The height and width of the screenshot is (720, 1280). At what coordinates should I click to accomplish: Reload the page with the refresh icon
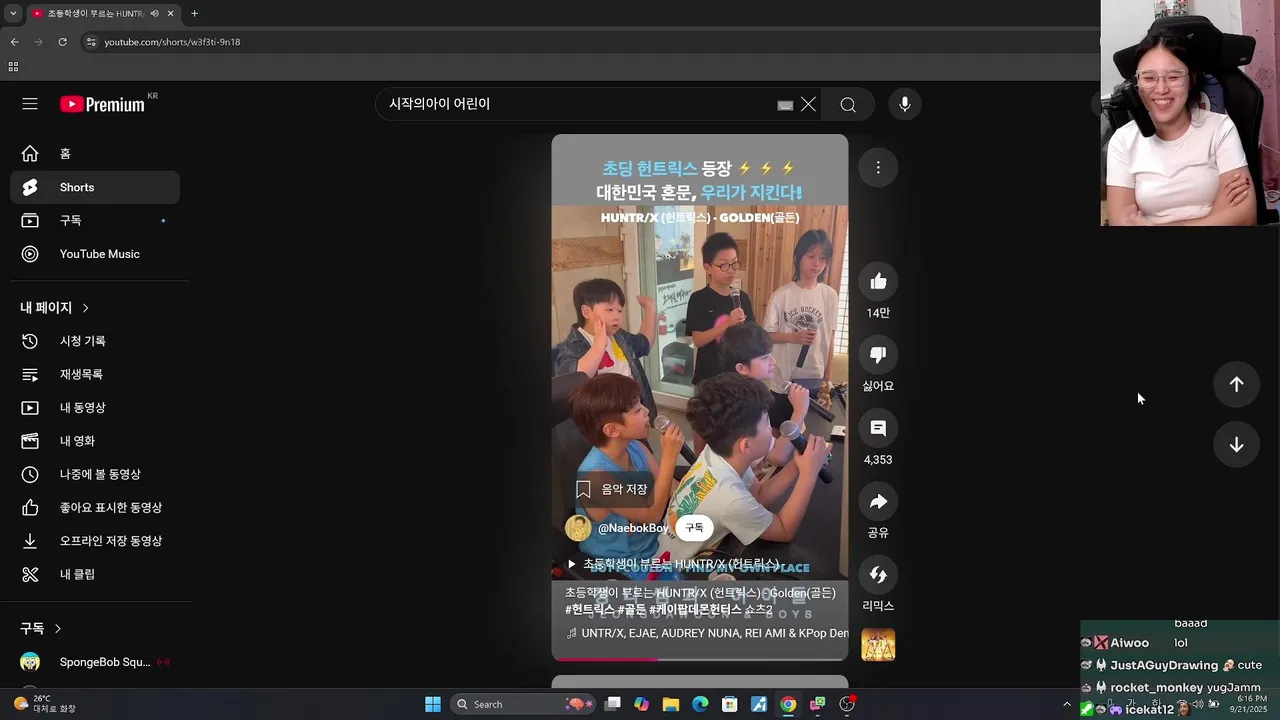(62, 42)
